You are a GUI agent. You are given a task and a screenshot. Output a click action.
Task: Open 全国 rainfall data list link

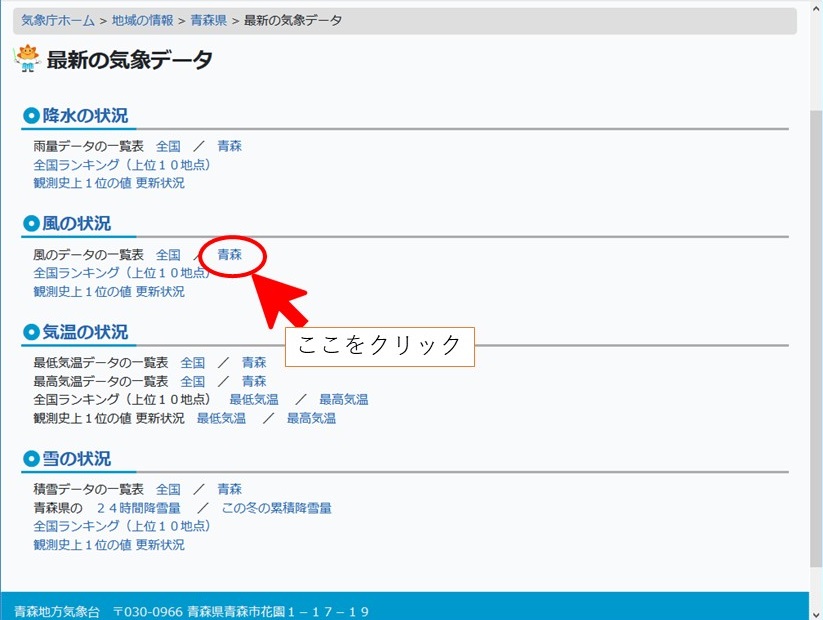click(168, 146)
